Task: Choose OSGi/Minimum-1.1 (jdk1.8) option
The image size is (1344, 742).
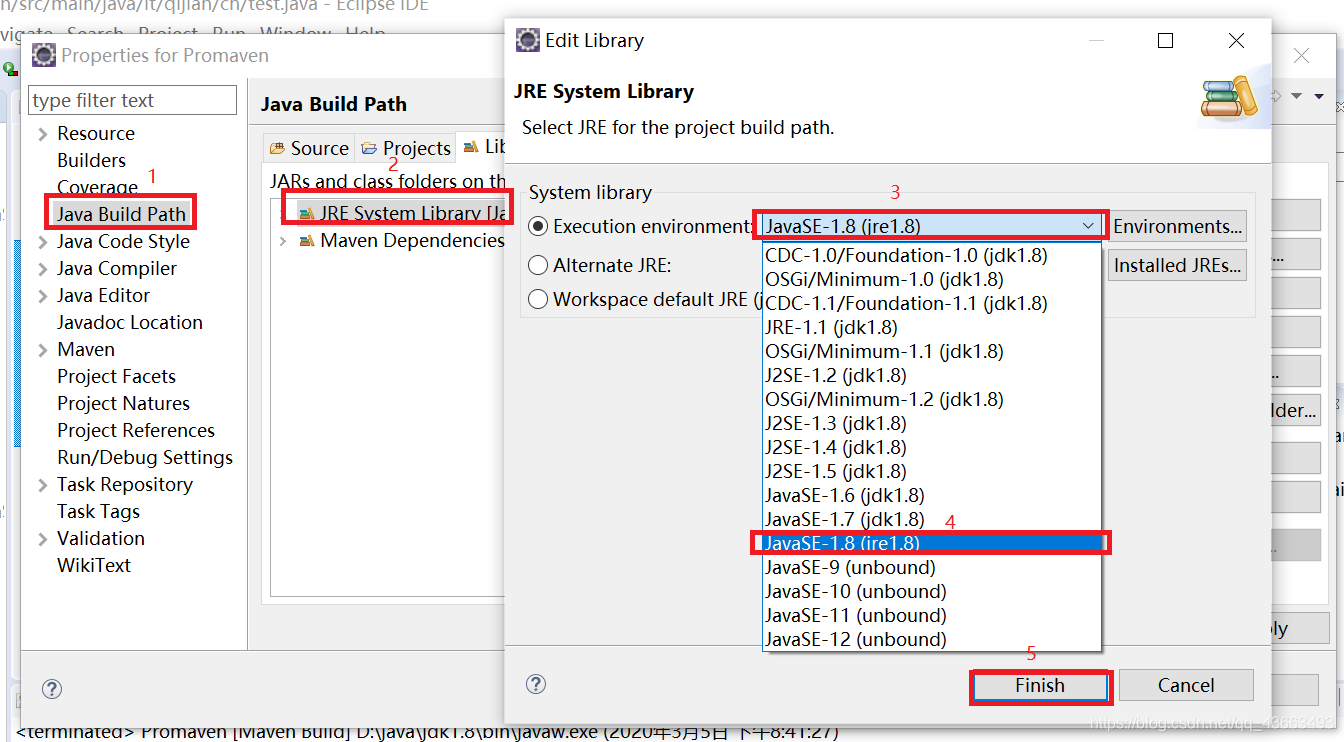Action: 932,351
